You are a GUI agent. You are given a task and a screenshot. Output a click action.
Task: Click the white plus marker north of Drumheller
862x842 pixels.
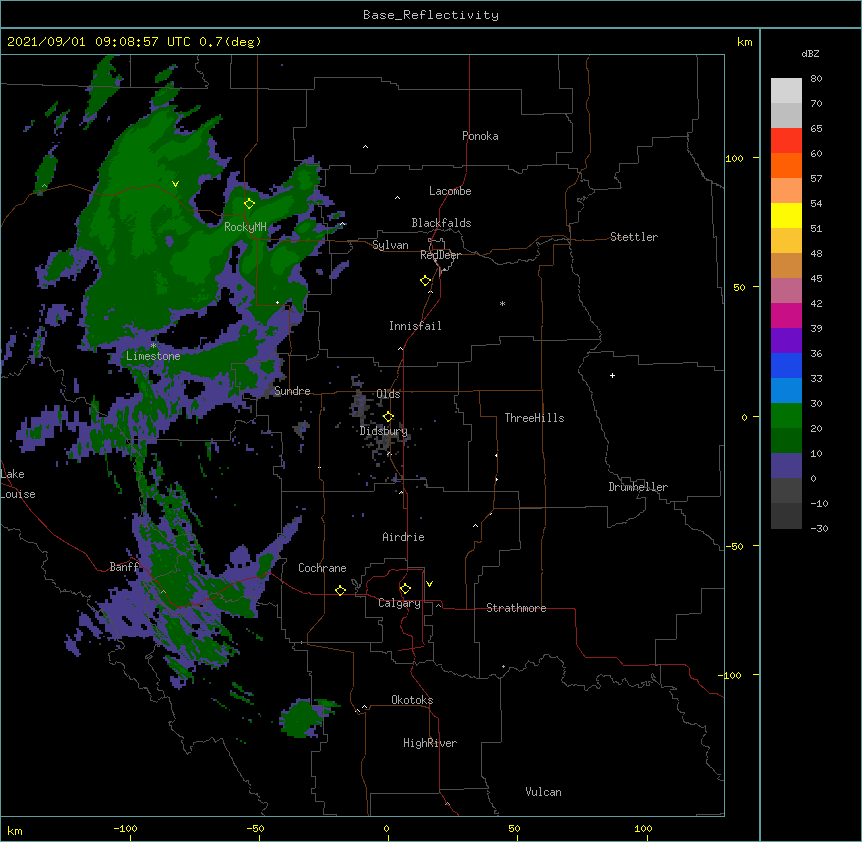click(612, 375)
